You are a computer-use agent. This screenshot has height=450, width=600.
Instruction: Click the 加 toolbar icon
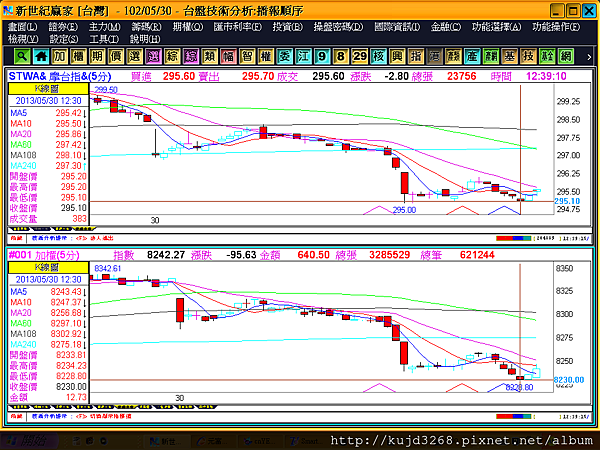[60, 57]
